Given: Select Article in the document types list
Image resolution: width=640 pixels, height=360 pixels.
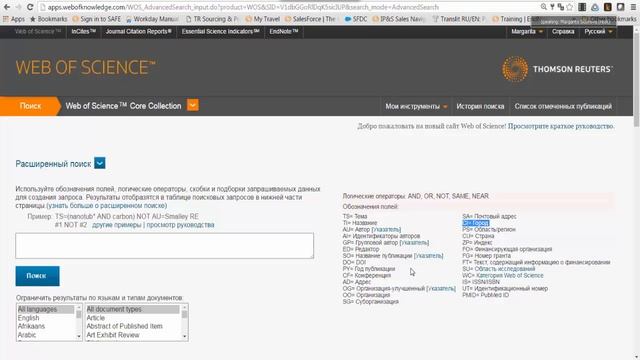Looking at the screenshot, I should (133, 318).
